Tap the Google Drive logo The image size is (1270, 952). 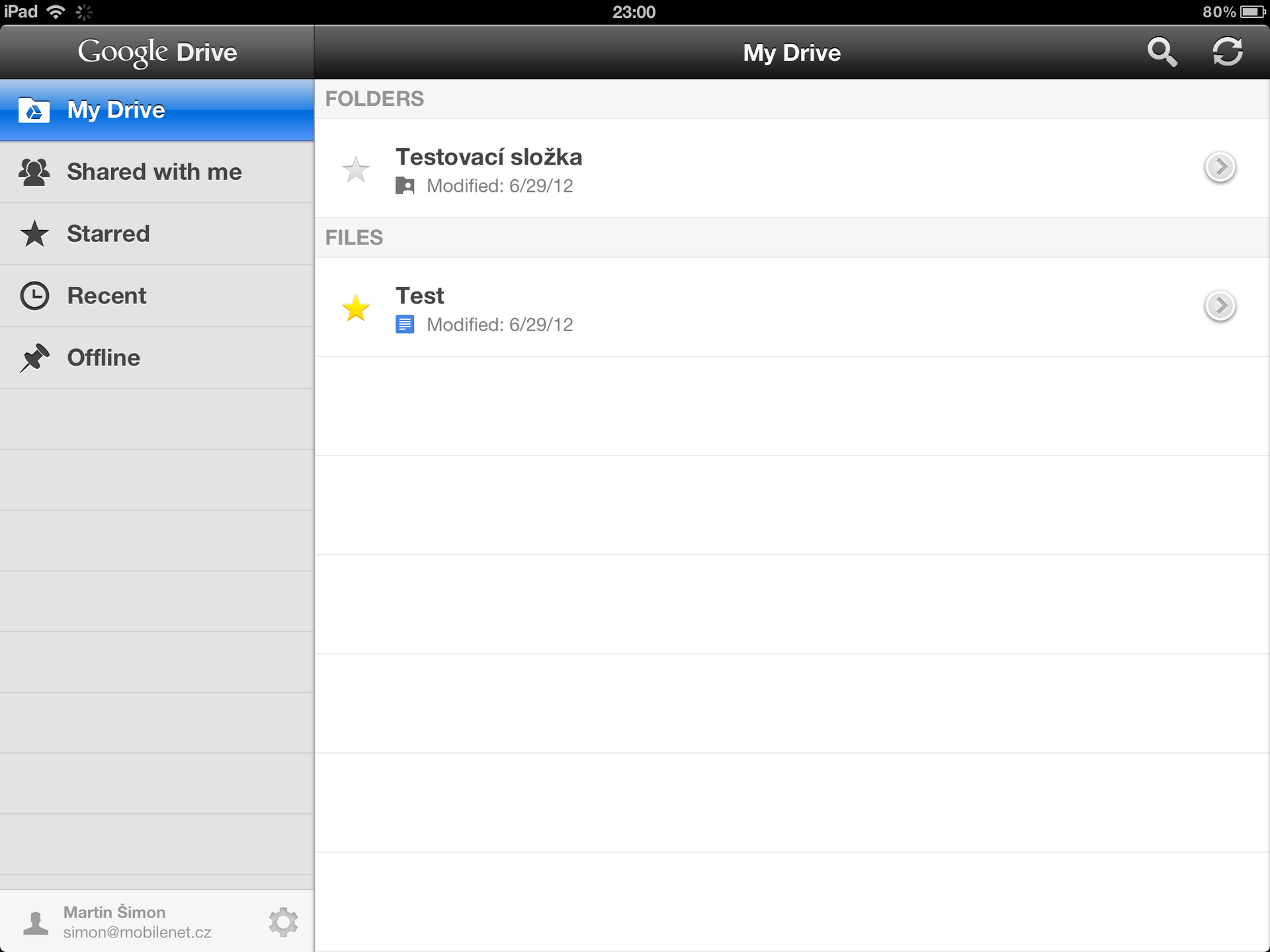(x=156, y=52)
